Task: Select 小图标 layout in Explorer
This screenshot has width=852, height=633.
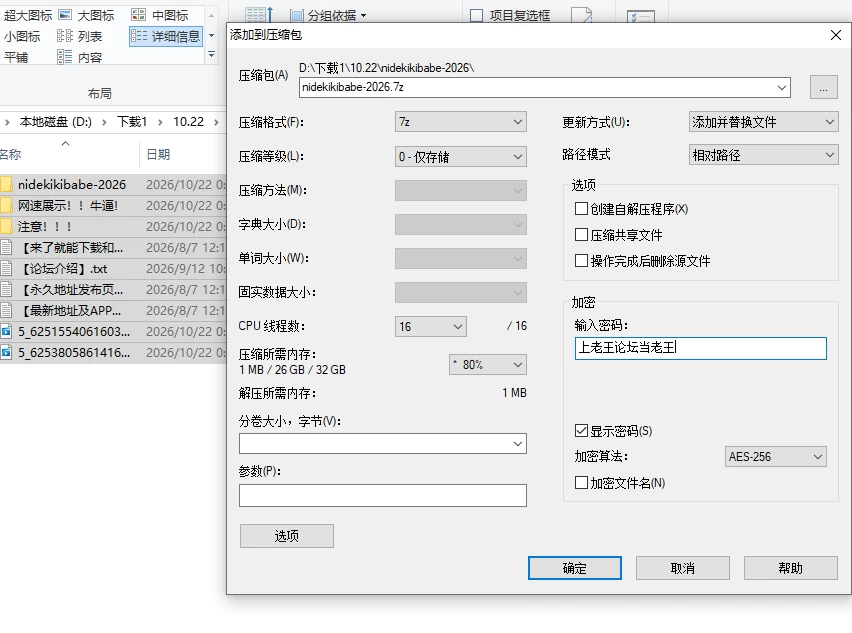Action: click(x=22, y=36)
